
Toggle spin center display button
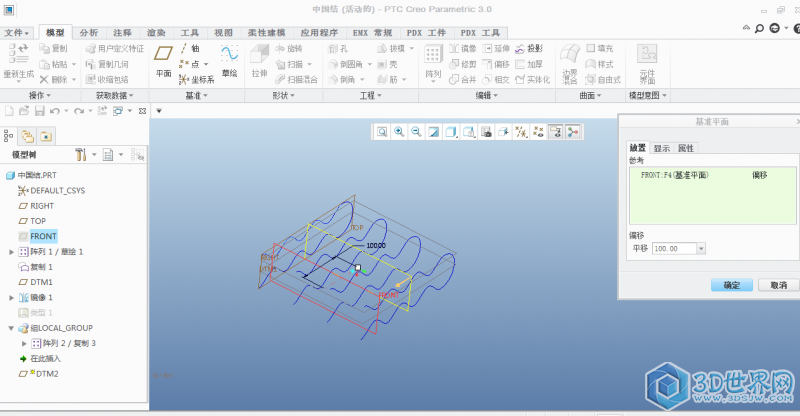(x=573, y=131)
